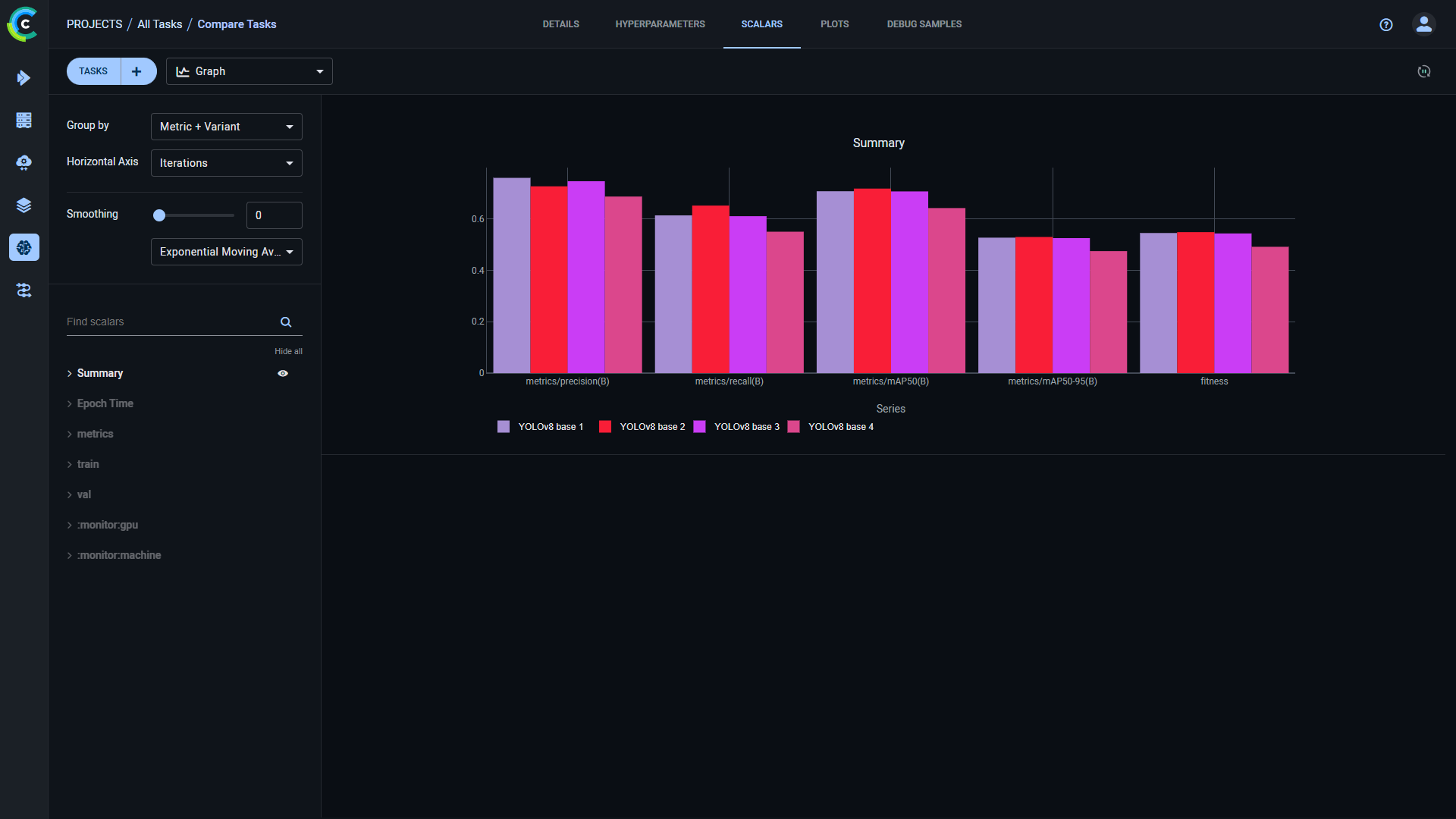Enable smoothing slider for scalar graphs

[x=159, y=215]
